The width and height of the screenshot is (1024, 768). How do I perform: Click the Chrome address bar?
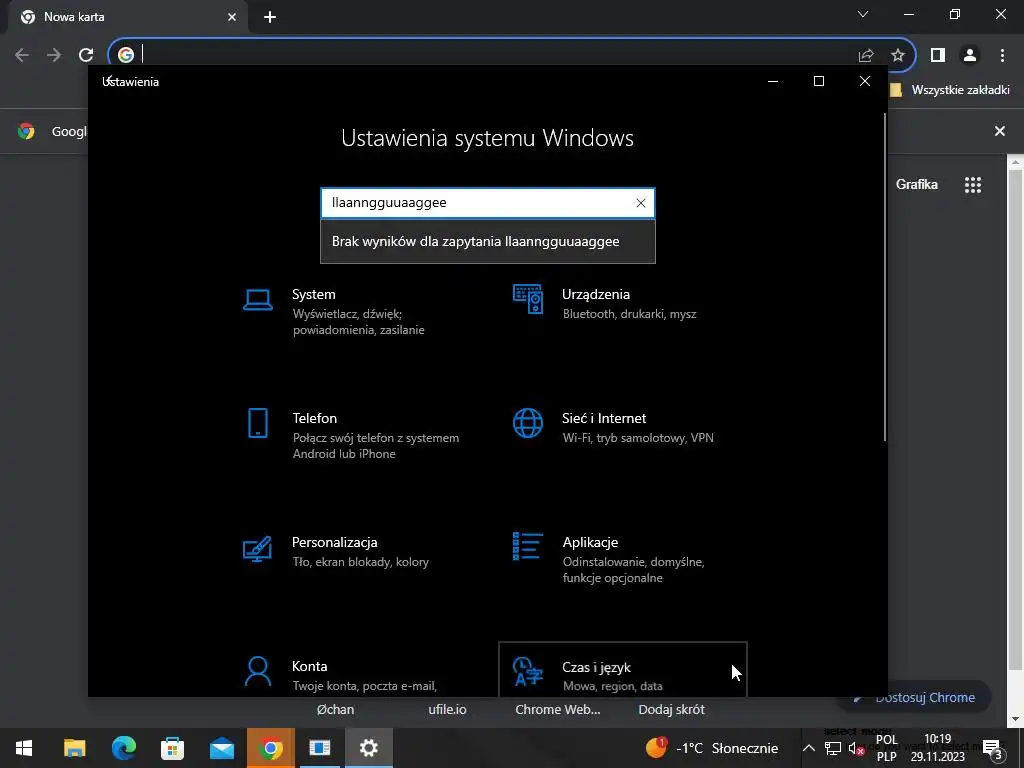496,55
